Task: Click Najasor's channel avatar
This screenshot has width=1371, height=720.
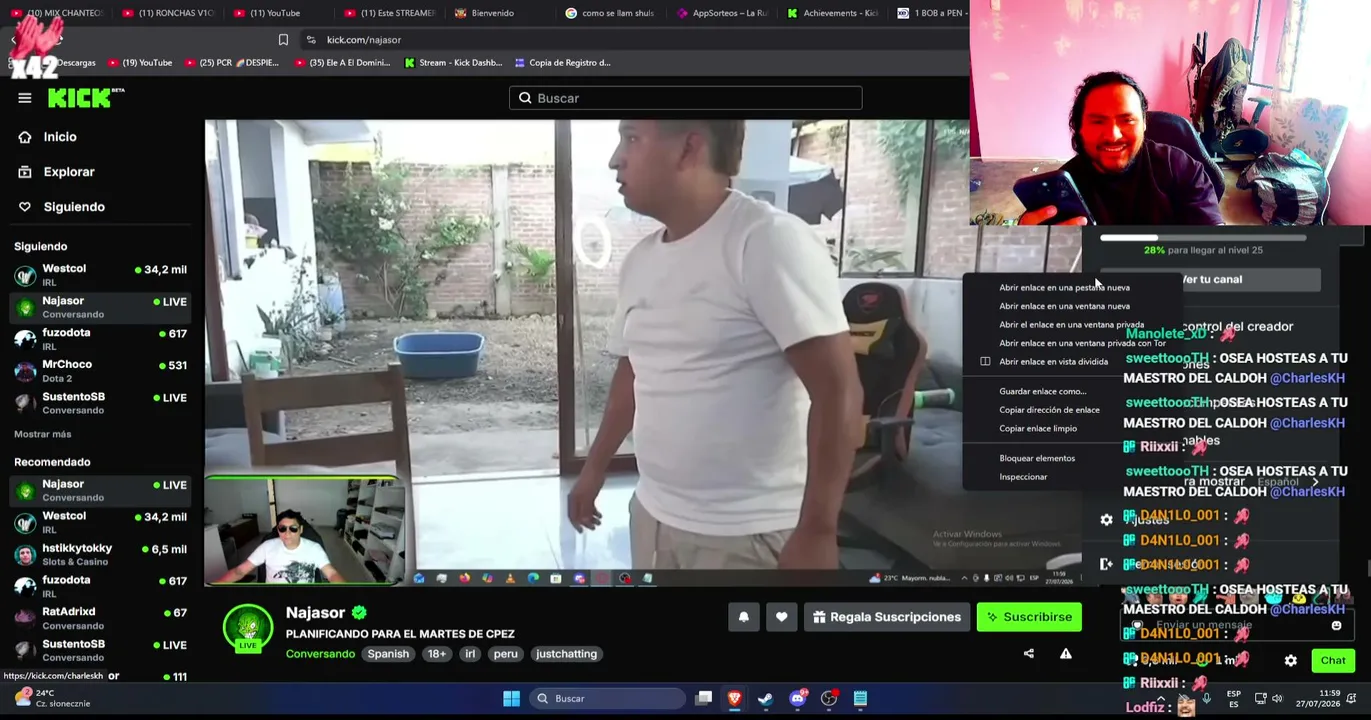Action: pyautogui.click(x=248, y=630)
